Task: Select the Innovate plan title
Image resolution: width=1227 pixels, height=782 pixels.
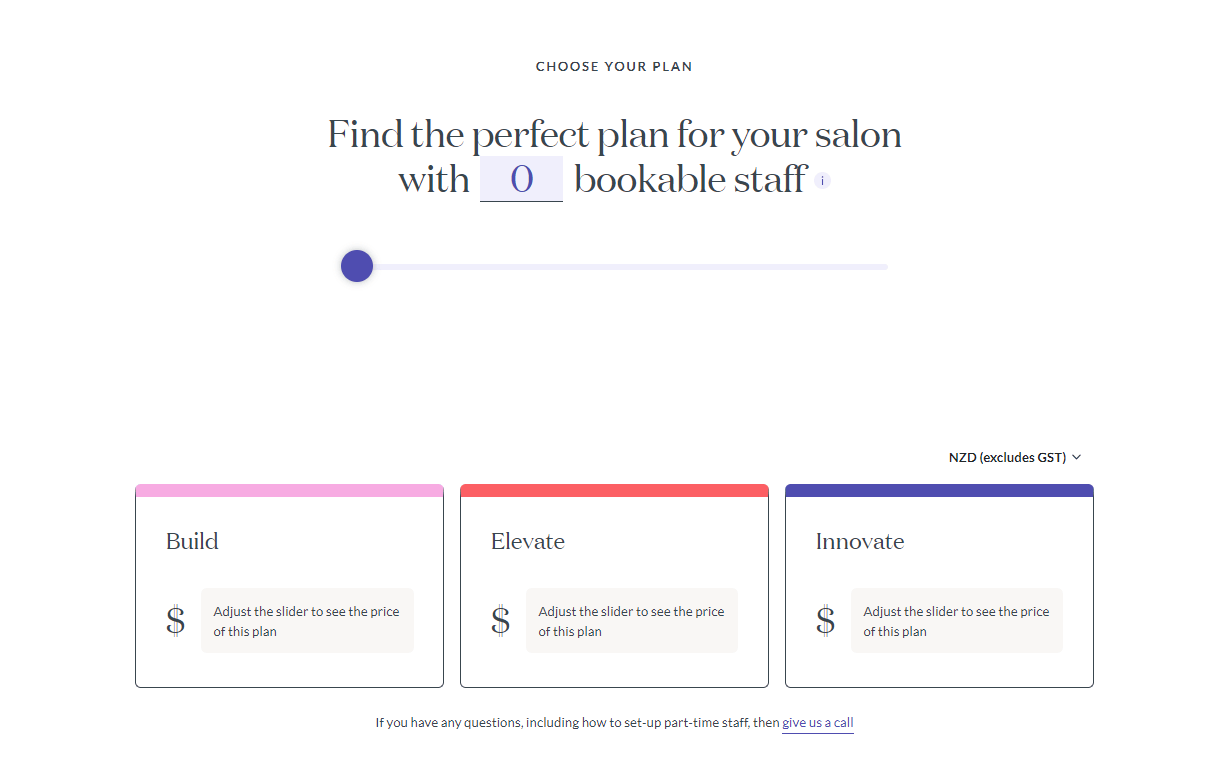Action: point(860,541)
